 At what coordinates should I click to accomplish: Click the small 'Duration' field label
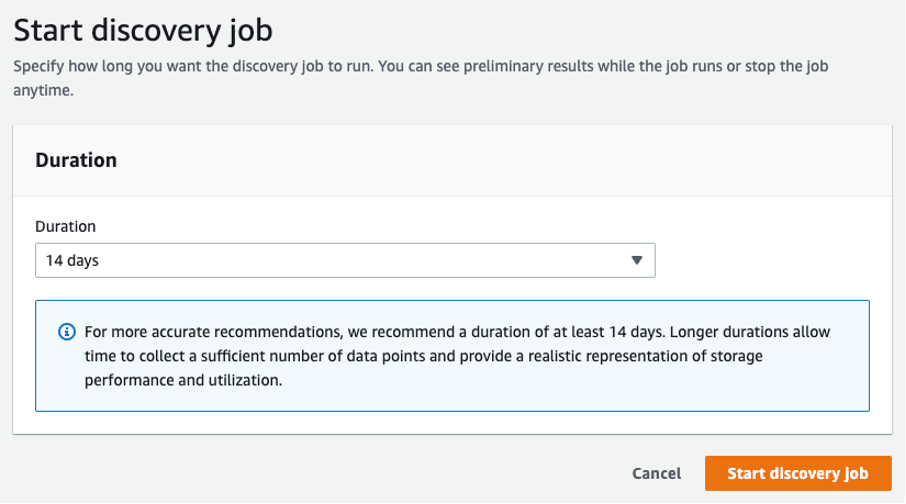(65, 227)
